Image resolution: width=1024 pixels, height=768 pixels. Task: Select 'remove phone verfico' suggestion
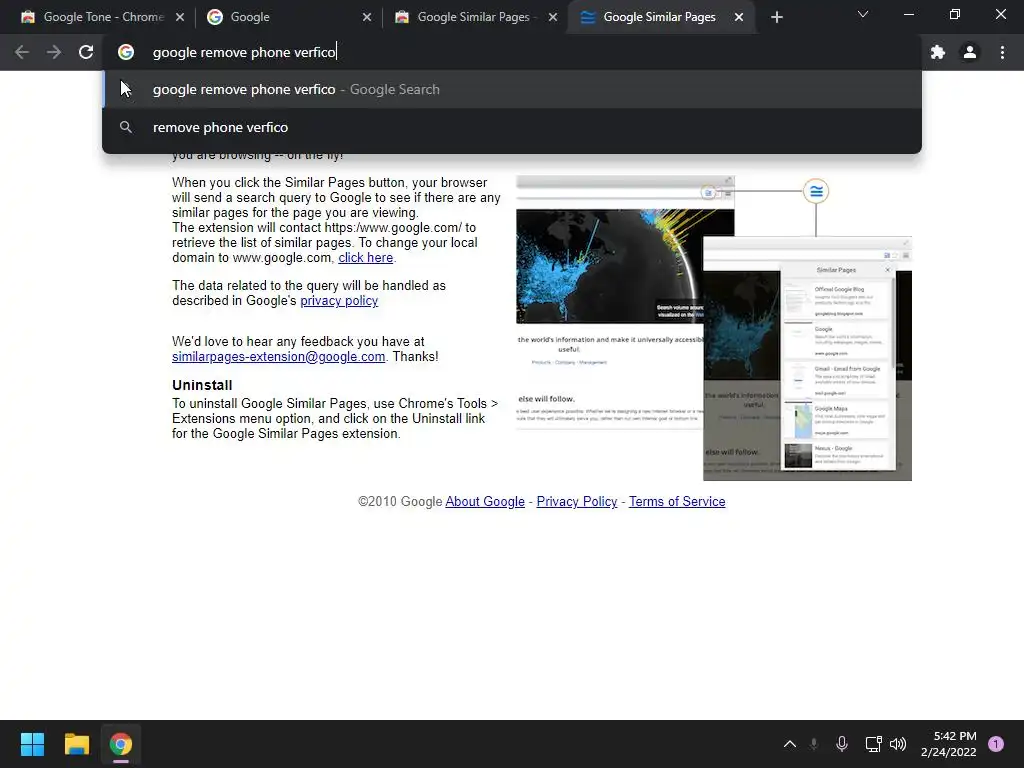pos(512,127)
